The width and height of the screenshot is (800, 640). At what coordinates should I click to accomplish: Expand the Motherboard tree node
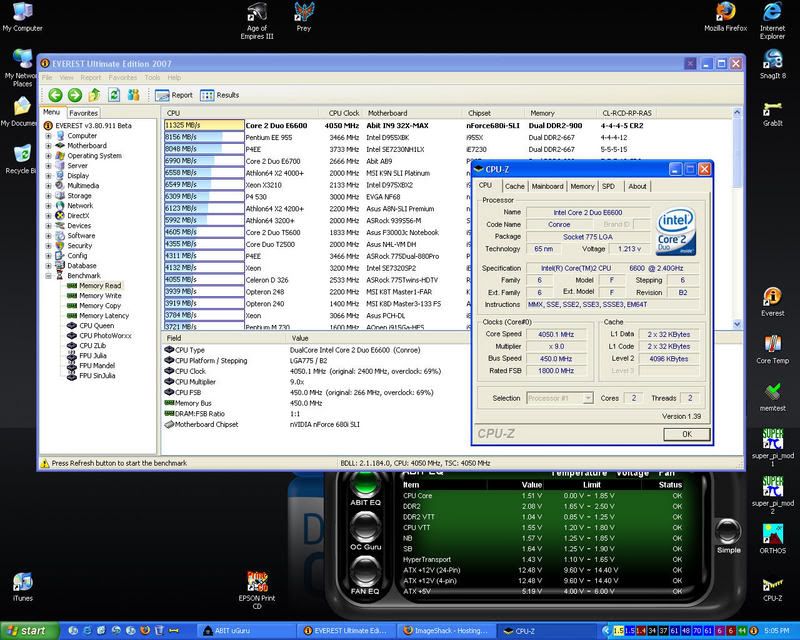click(48, 145)
